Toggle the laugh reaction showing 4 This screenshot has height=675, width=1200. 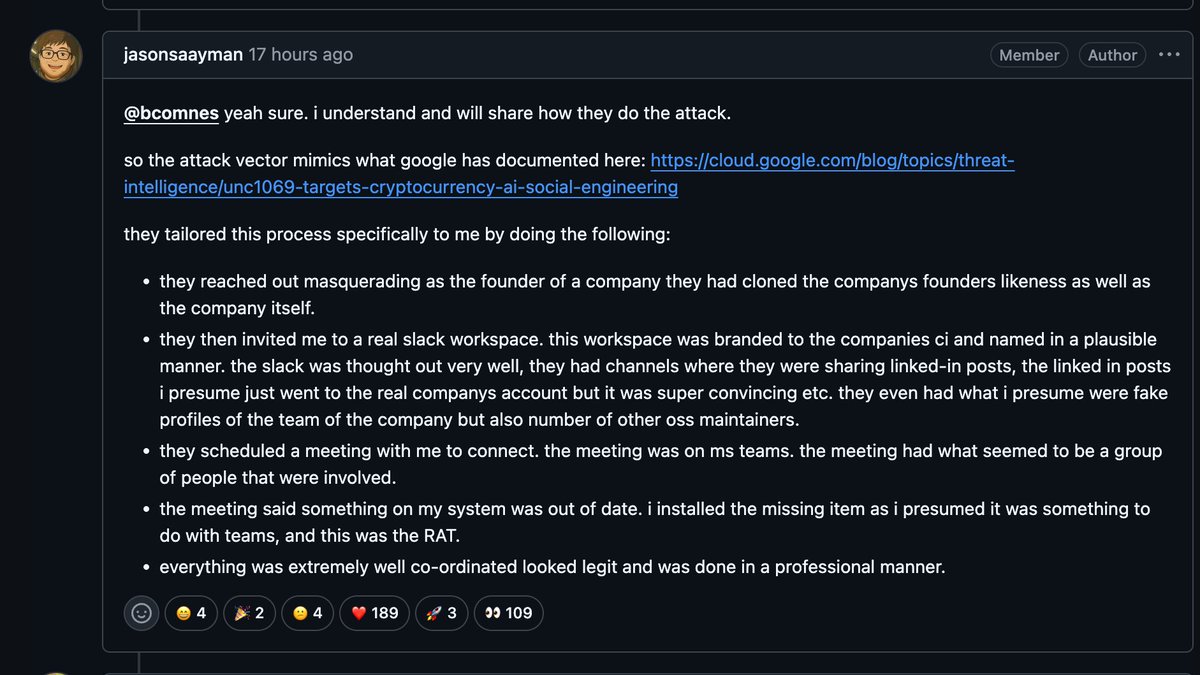coord(191,613)
